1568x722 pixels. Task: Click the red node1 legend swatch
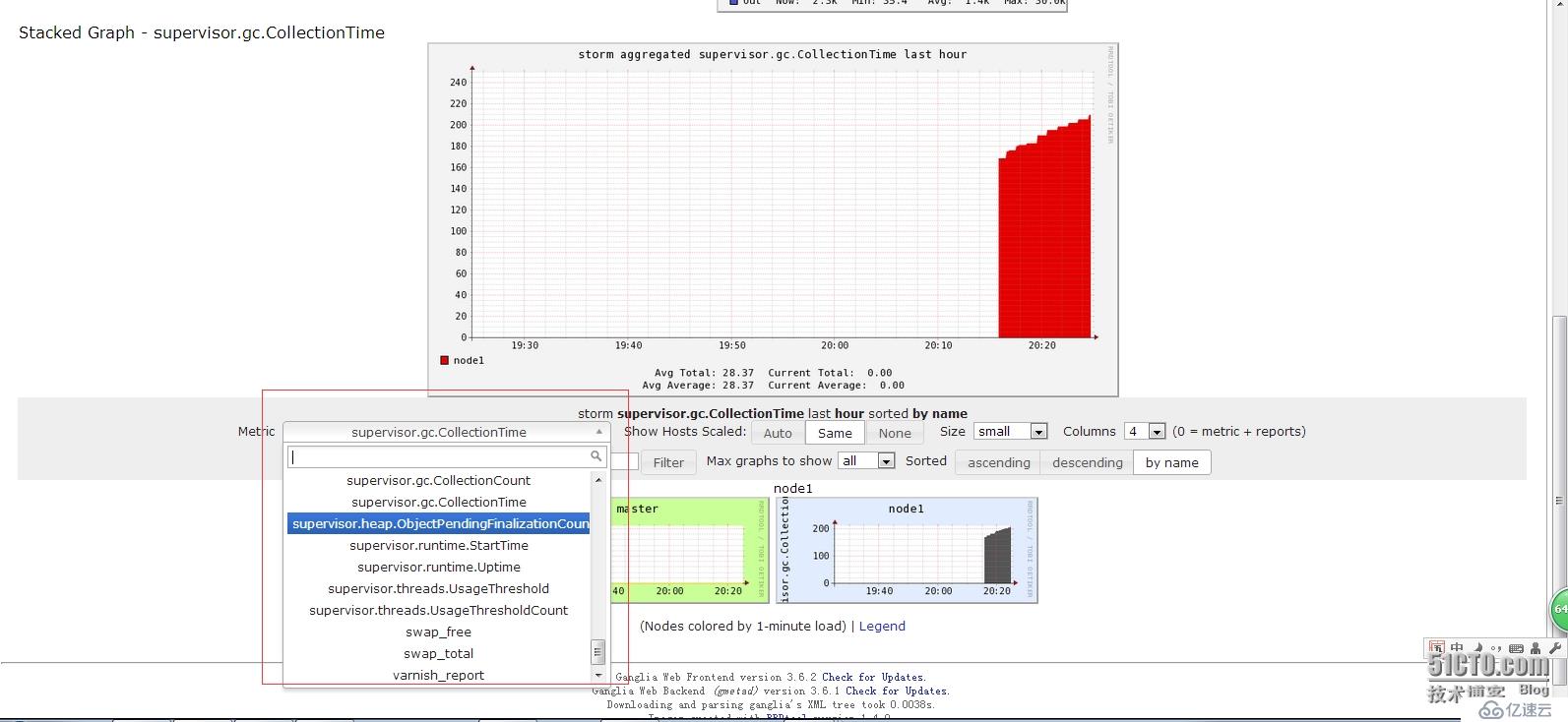point(444,361)
